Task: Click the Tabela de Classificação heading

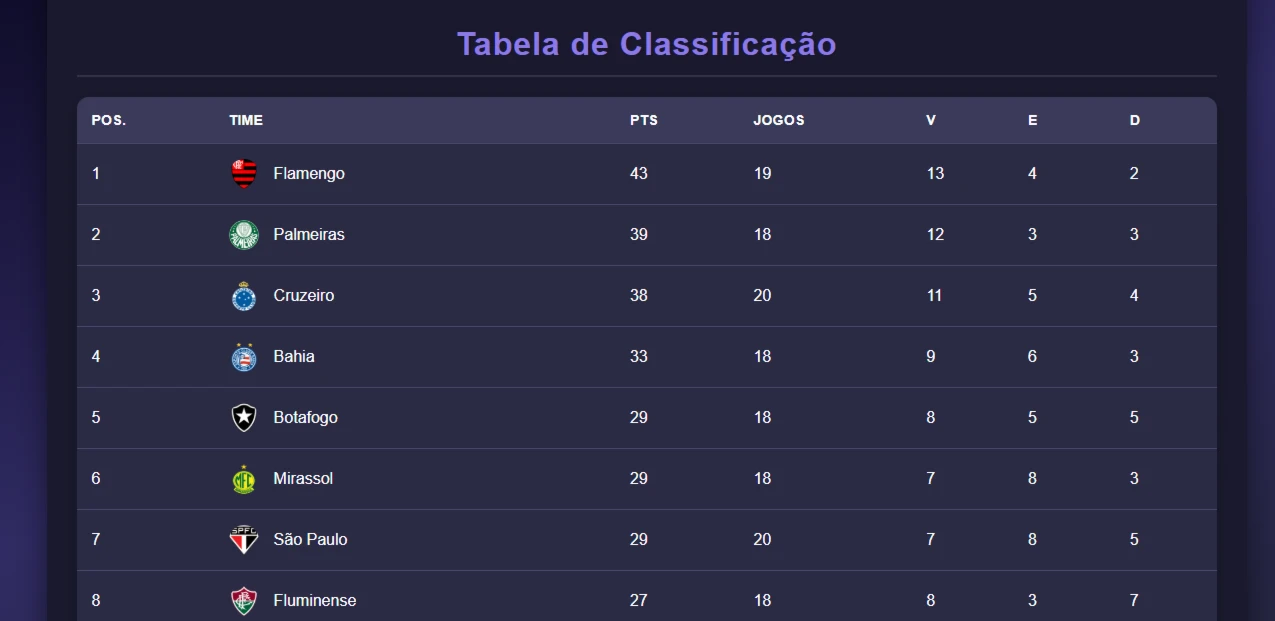Action: (647, 45)
